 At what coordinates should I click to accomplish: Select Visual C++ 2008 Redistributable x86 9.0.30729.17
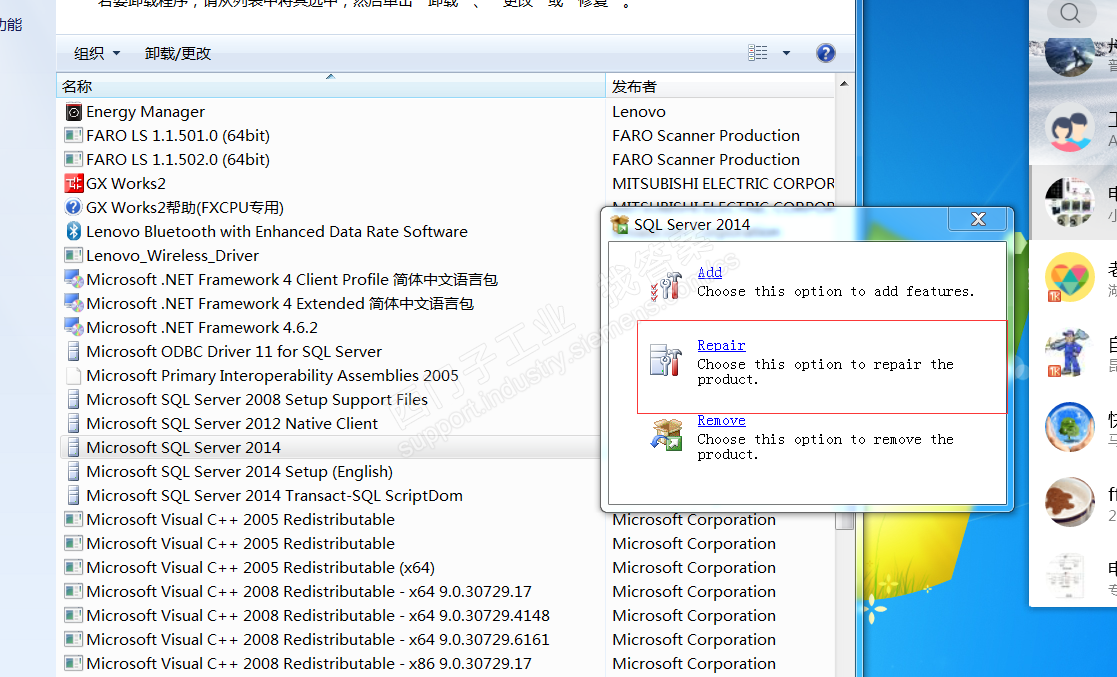tap(308, 663)
